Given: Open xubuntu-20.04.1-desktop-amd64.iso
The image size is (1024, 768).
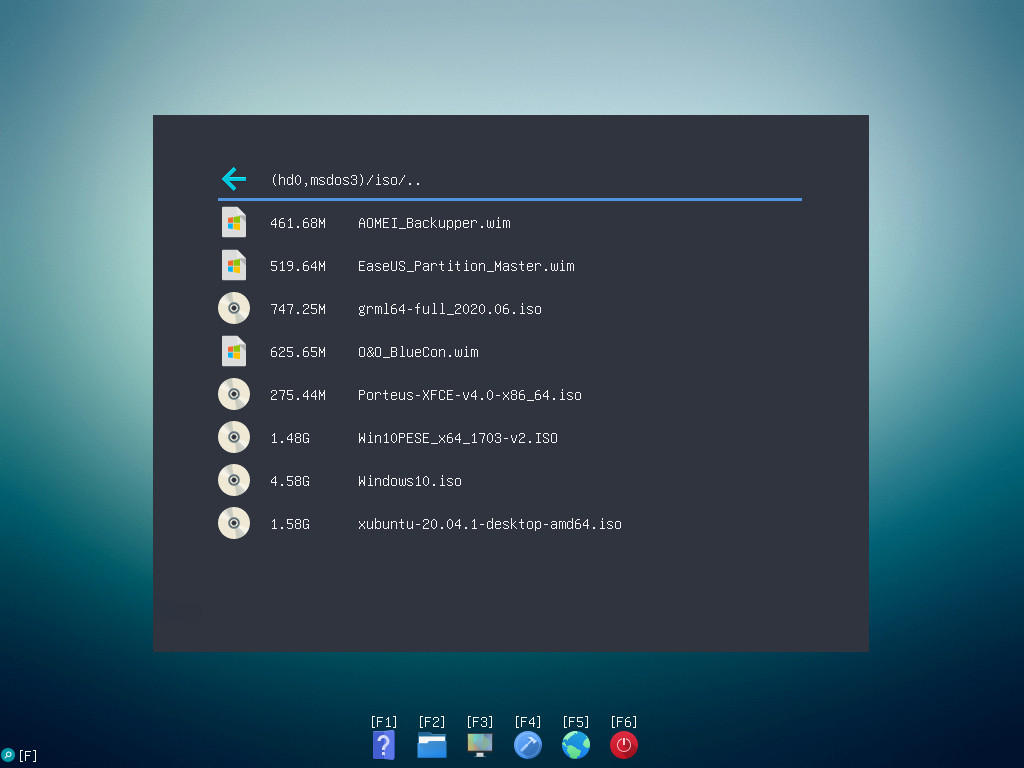Looking at the screenshot, I should (489, 524).
